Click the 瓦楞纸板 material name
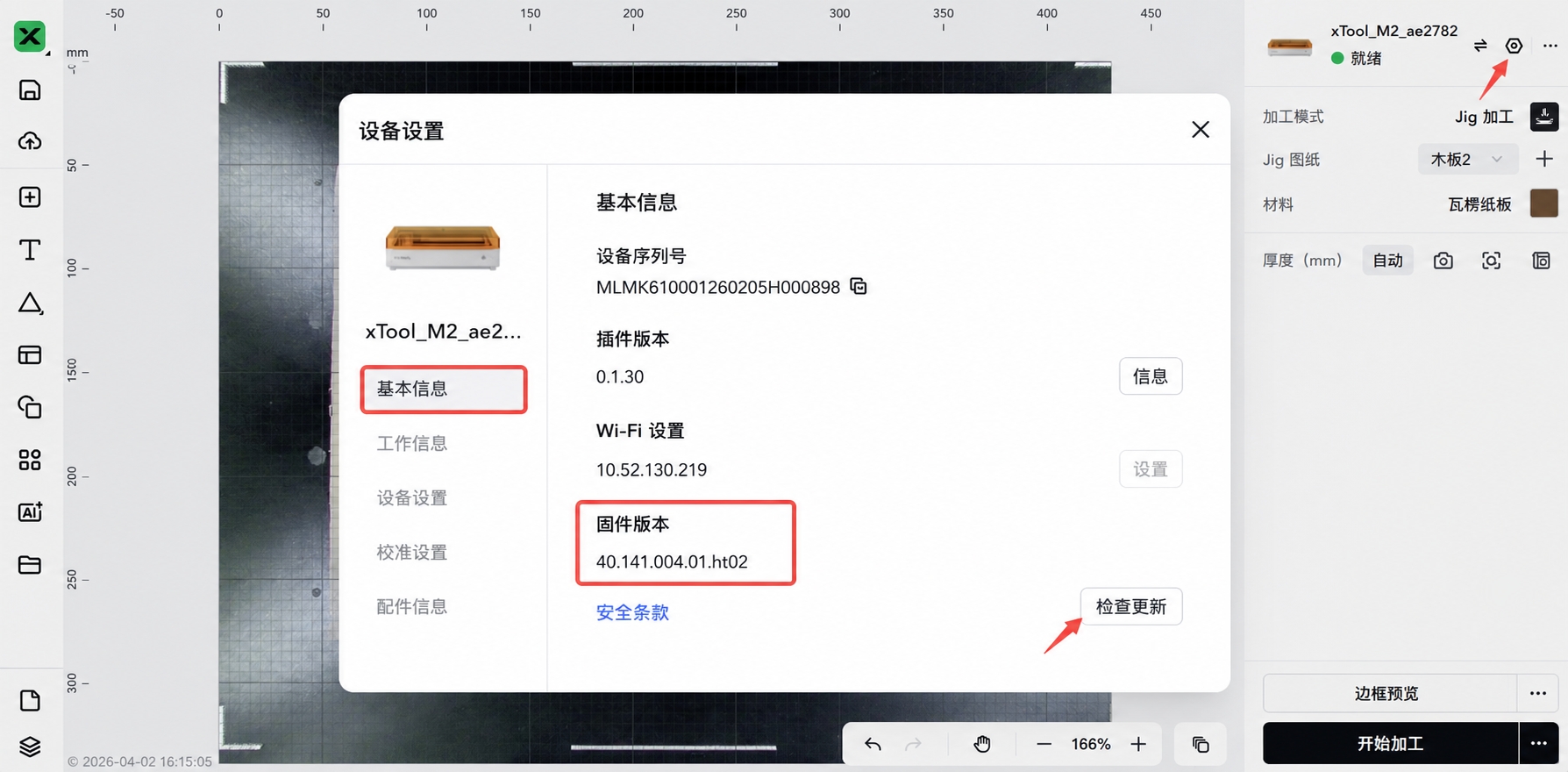 pyautogui.click(x=1479, y=204)
